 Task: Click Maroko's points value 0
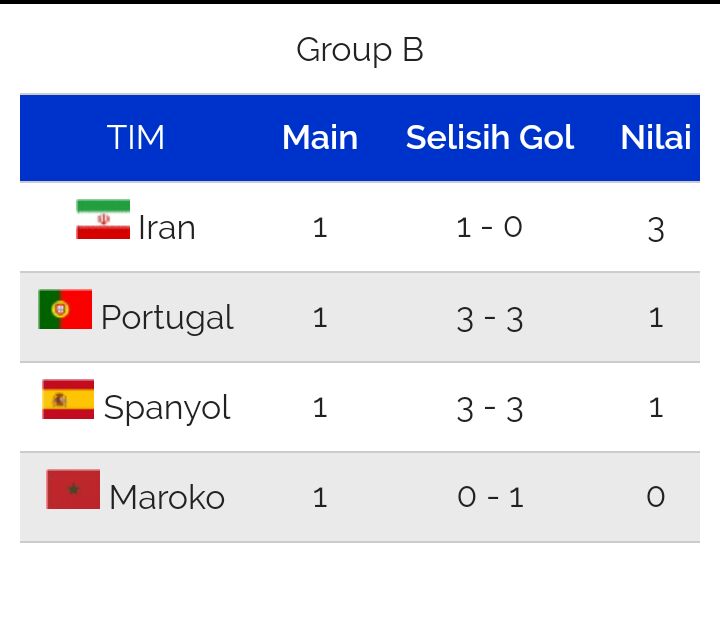[656, 497]
